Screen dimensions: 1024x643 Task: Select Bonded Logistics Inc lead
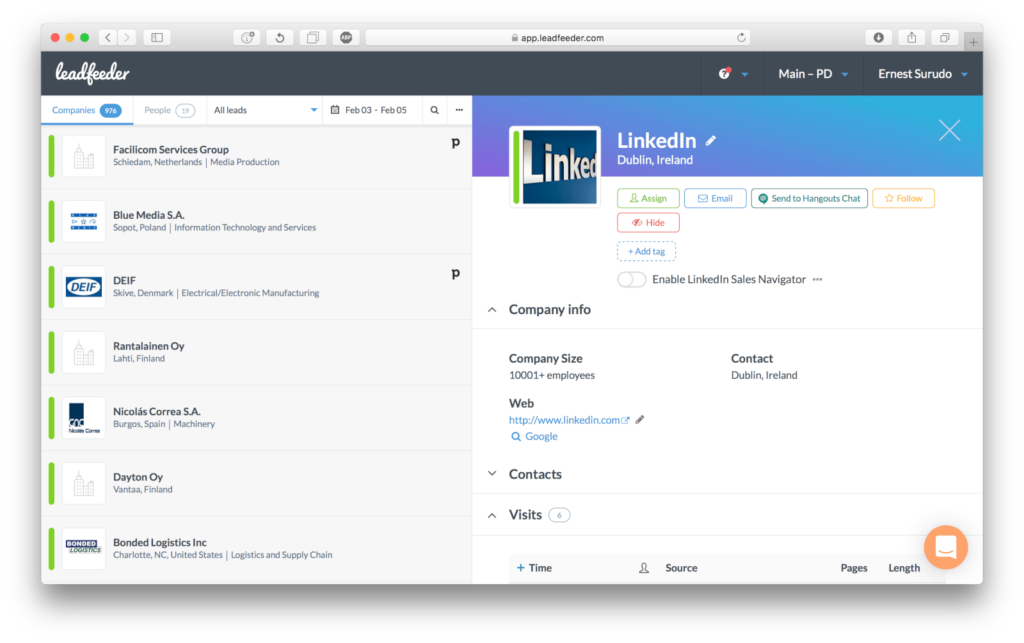pos(257,549)
